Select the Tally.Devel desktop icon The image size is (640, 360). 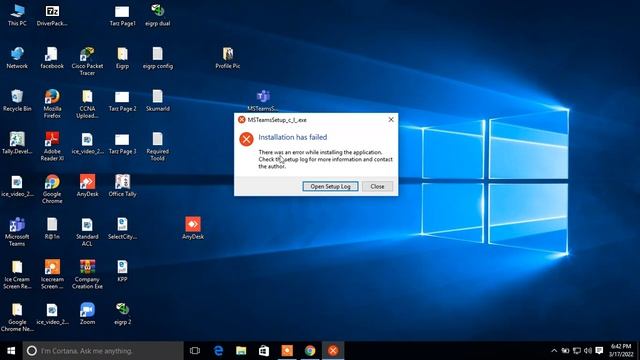[17, 143]
